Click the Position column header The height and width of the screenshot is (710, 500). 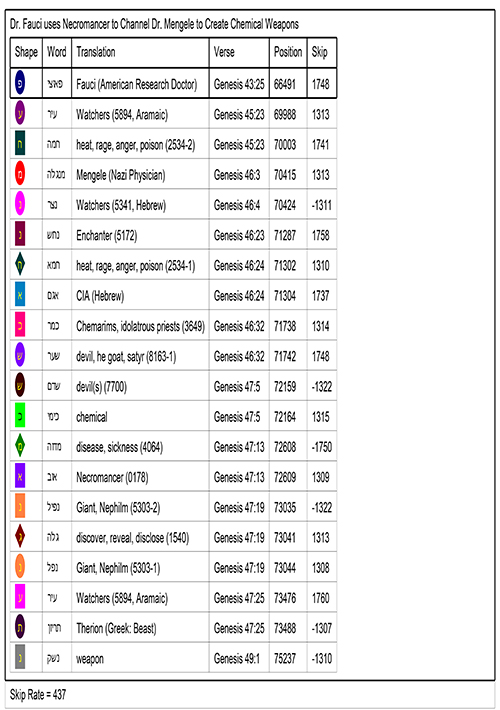[288, 53]
